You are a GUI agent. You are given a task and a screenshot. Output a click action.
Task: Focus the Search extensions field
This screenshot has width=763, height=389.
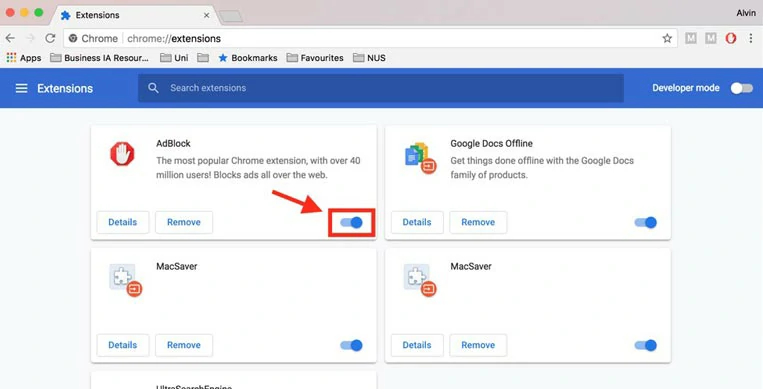point(381,88)
